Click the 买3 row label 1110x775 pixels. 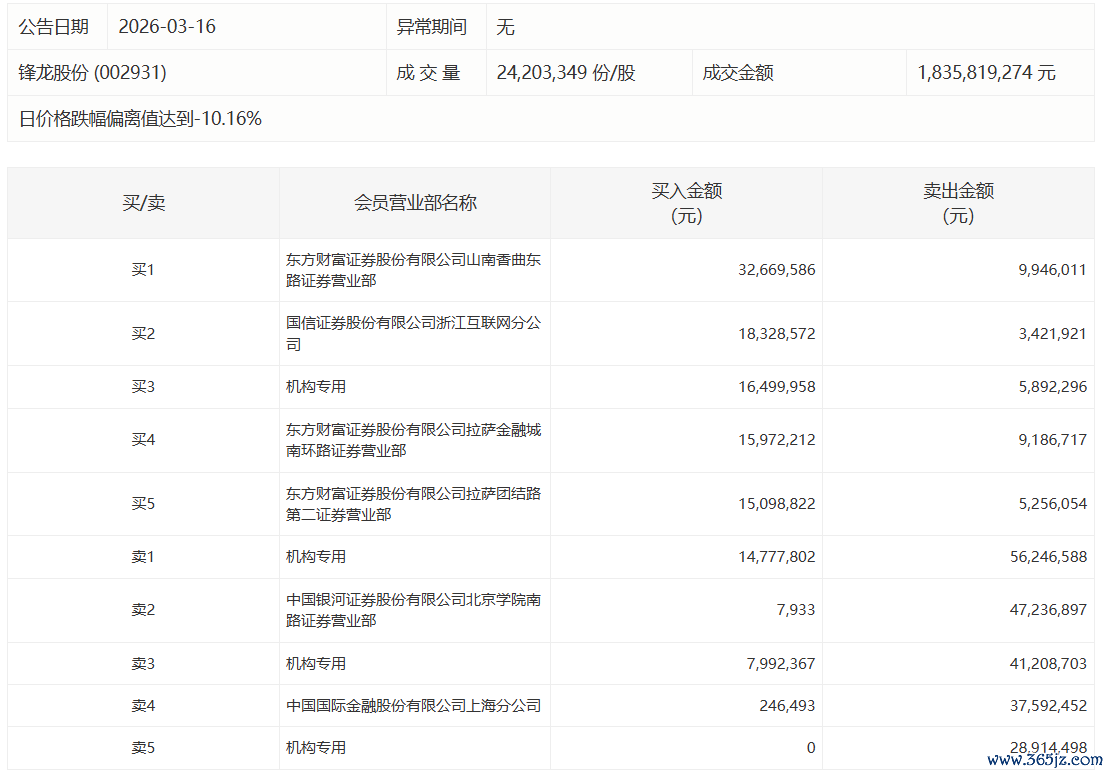(143, 386)
